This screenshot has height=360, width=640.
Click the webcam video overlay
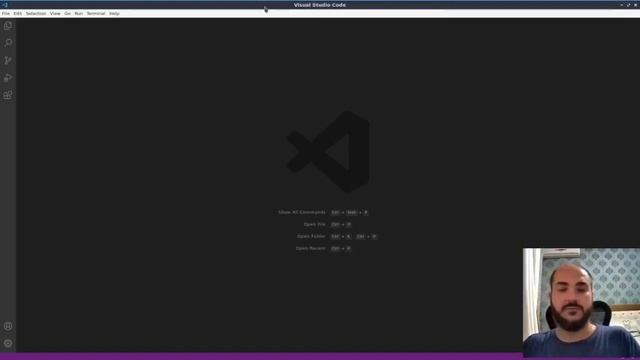(x=581, y=302)
